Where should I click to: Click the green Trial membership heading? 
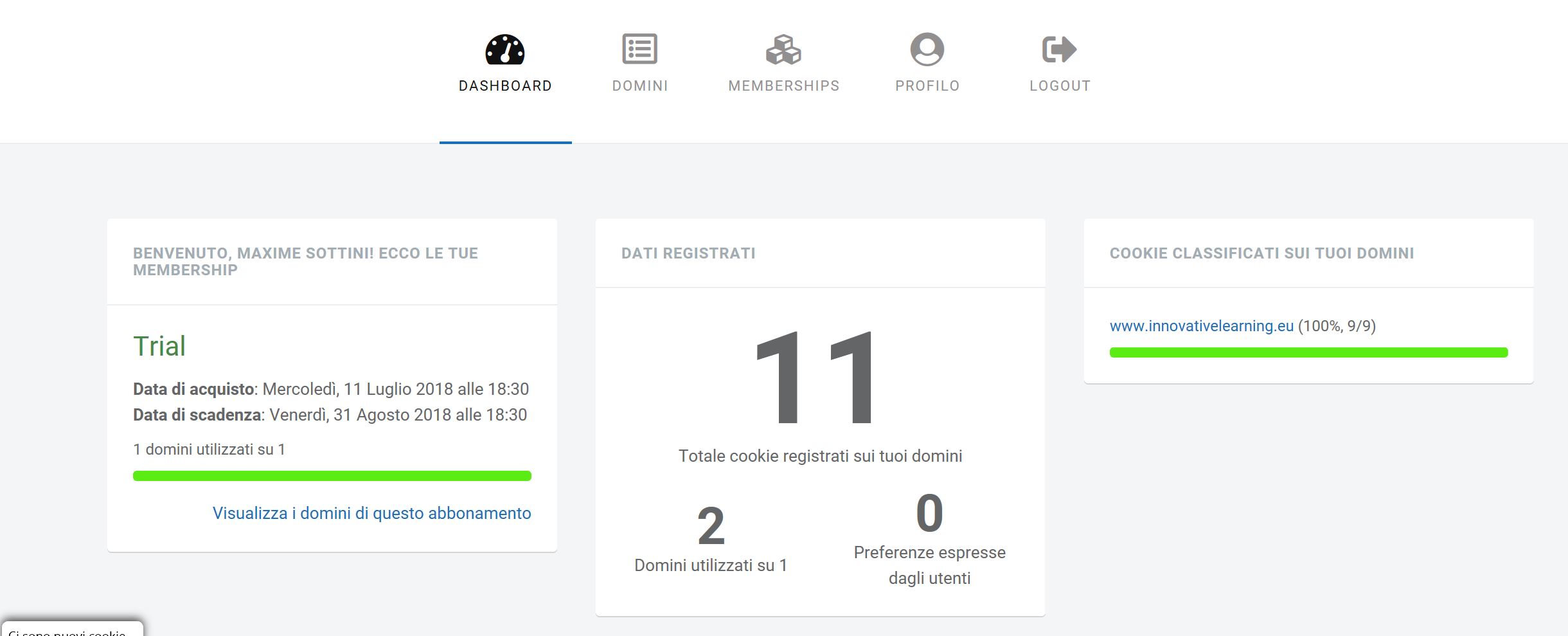[159, 347]
